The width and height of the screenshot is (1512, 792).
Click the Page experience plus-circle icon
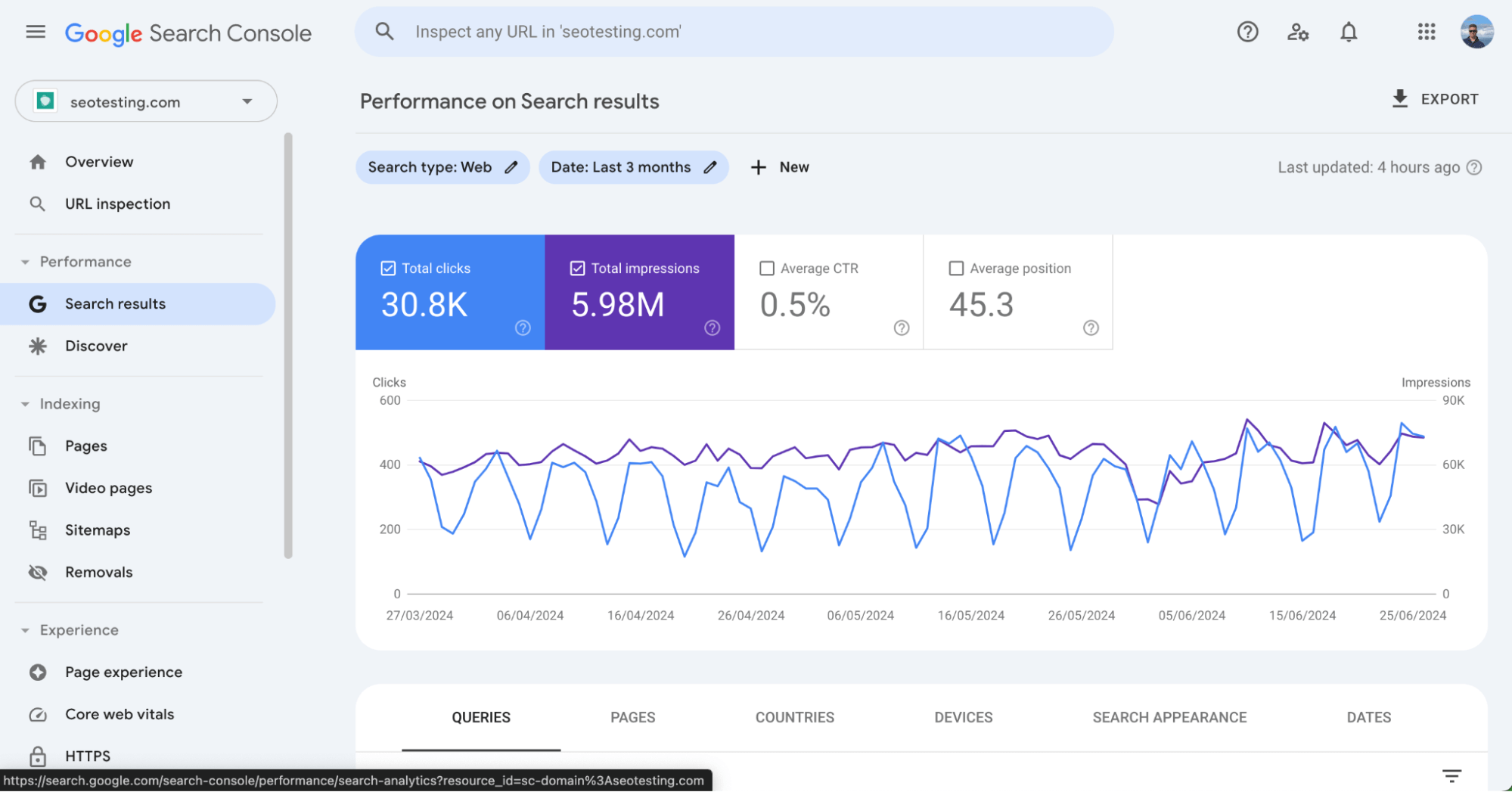point(38,672)
